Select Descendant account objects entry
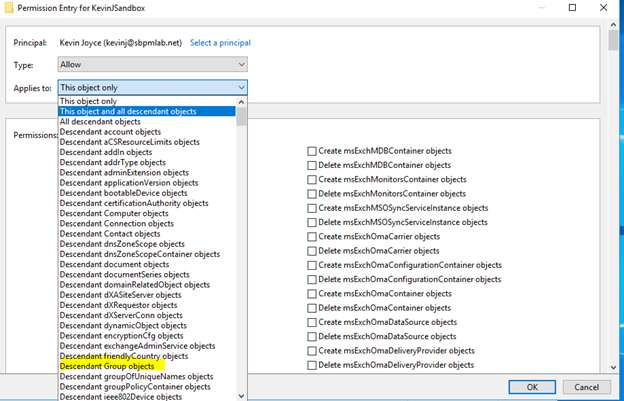The height and width of the screenshot is (401, 624). 147,132
